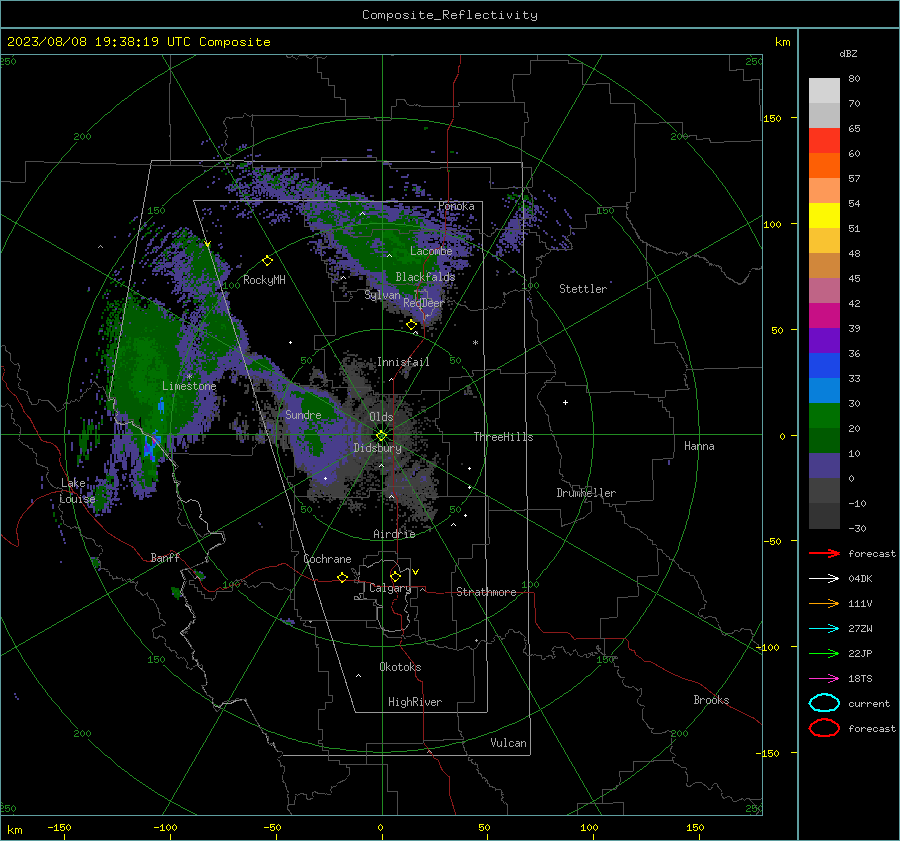Click the purple swatch between 39 and 36 dBZ
This screenshot has height=841, width=900.
coord(824,341)
